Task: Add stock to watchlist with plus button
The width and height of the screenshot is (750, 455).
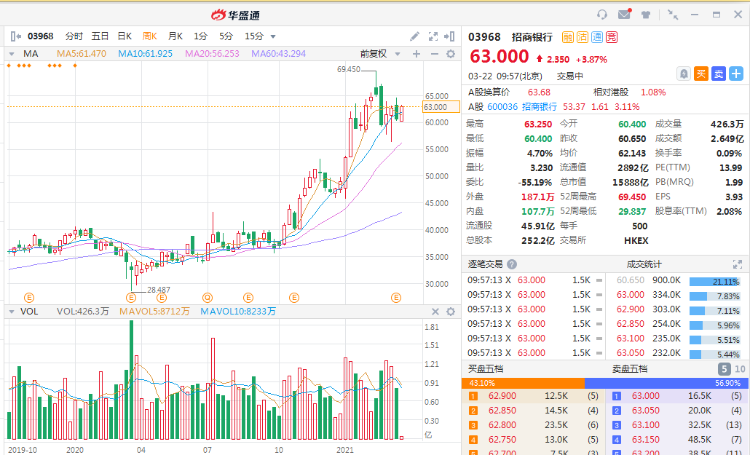Action: click(x=735, y=73)
